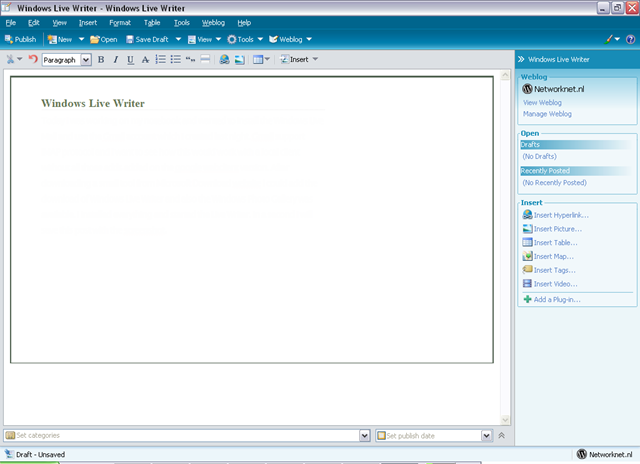Screen dimensions: 640x464
Task: Click the Drafts header in Open panel
Action: click(576, 144)
